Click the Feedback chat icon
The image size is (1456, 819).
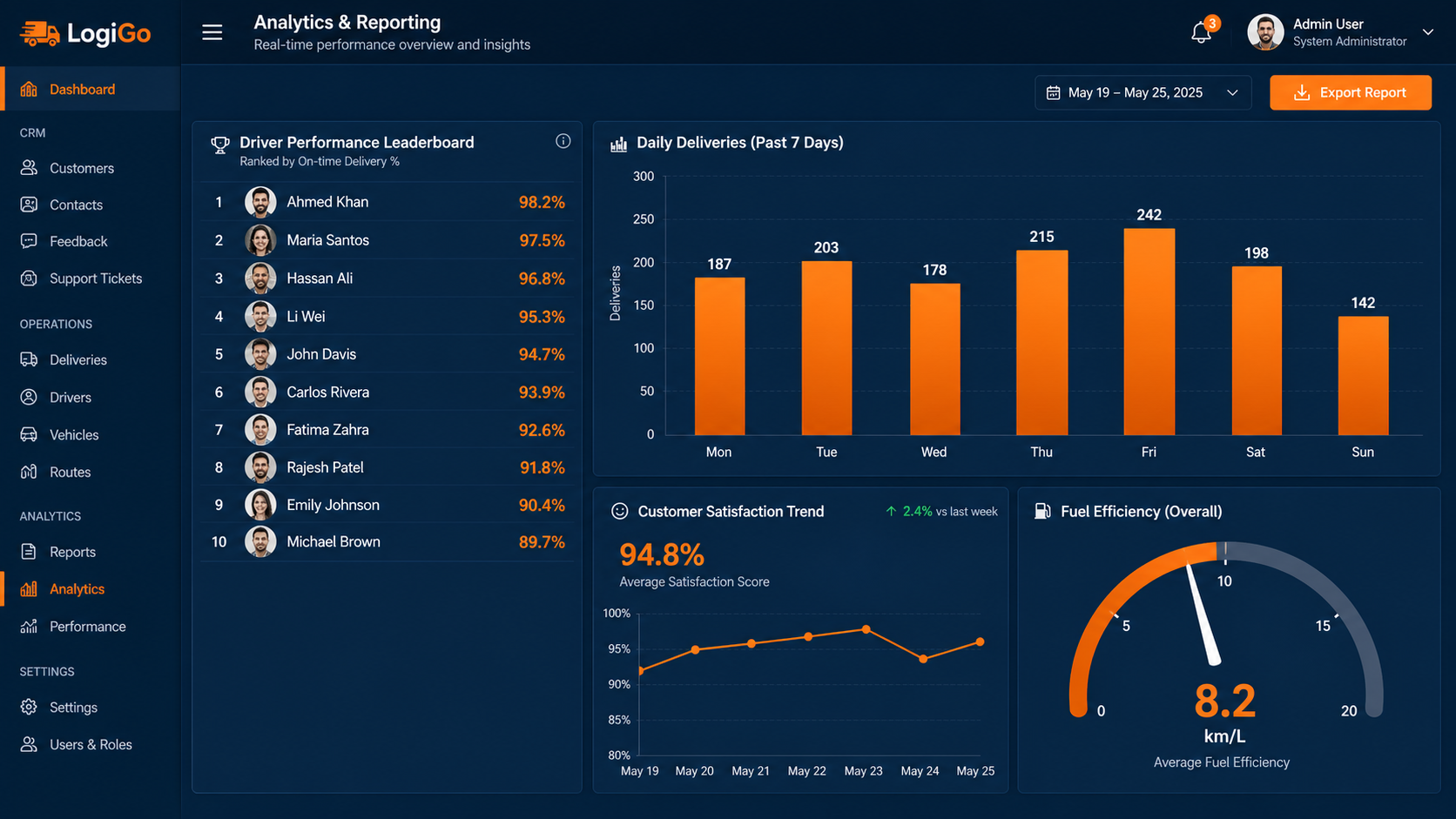click(x=29, y=241)
